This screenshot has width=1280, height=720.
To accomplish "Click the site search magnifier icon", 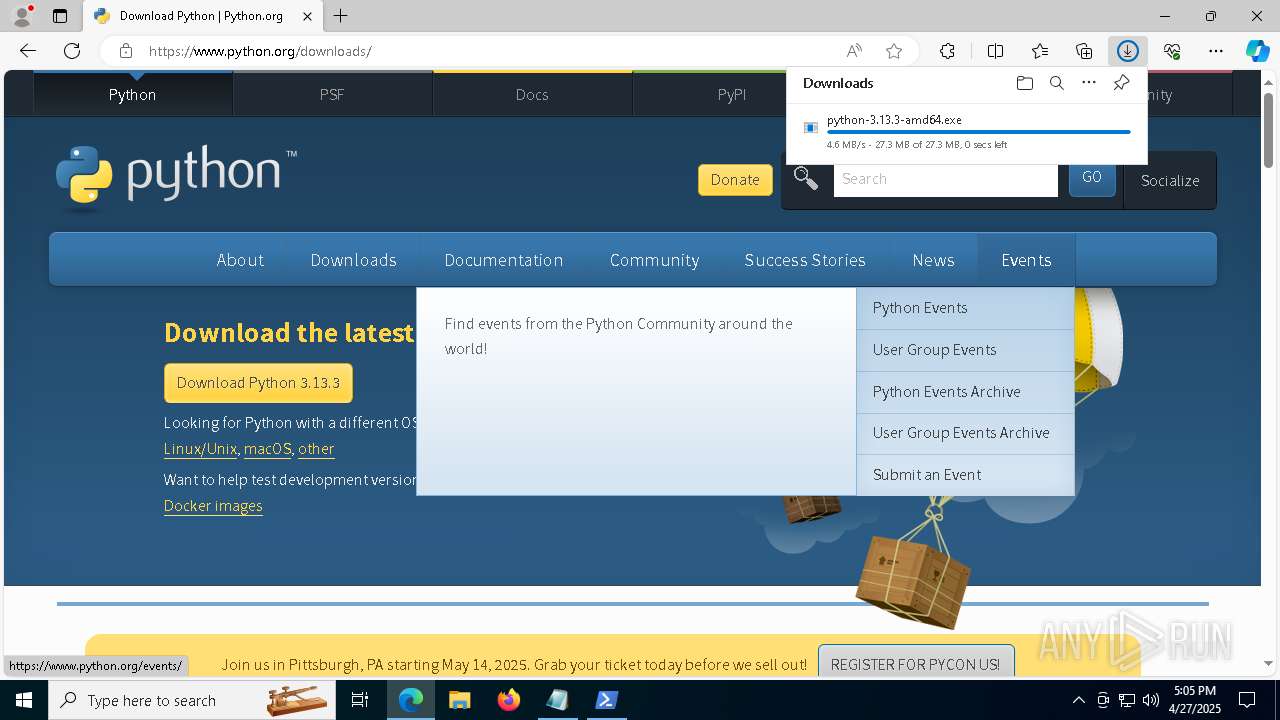I will (x=806, y=179).
